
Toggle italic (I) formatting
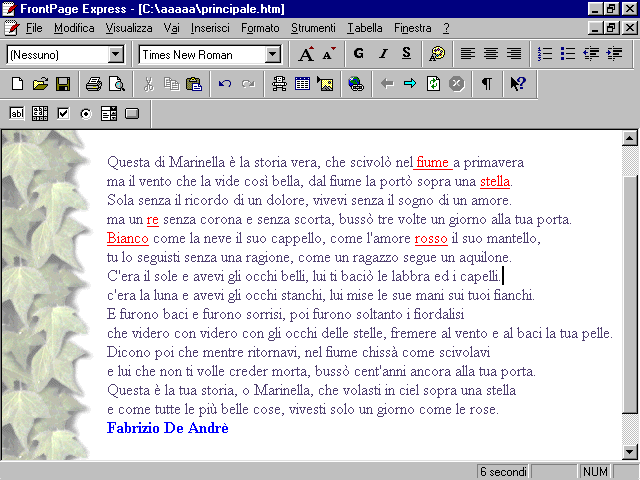383,54
